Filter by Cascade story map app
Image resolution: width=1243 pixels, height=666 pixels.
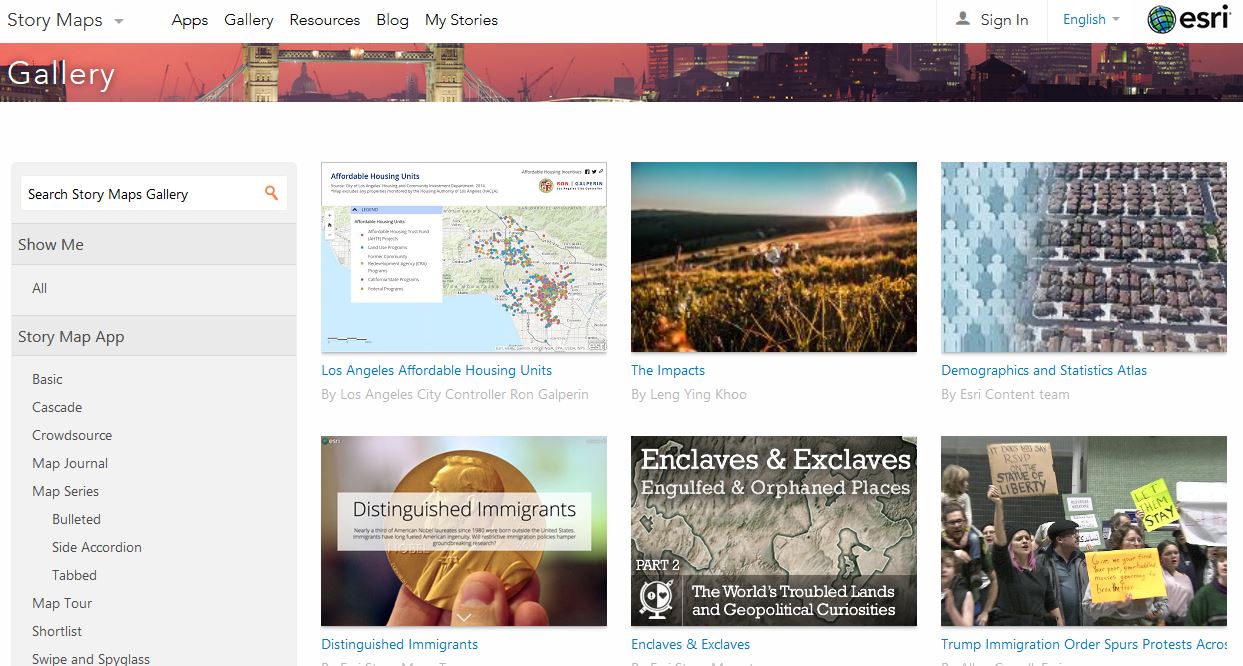57,407
